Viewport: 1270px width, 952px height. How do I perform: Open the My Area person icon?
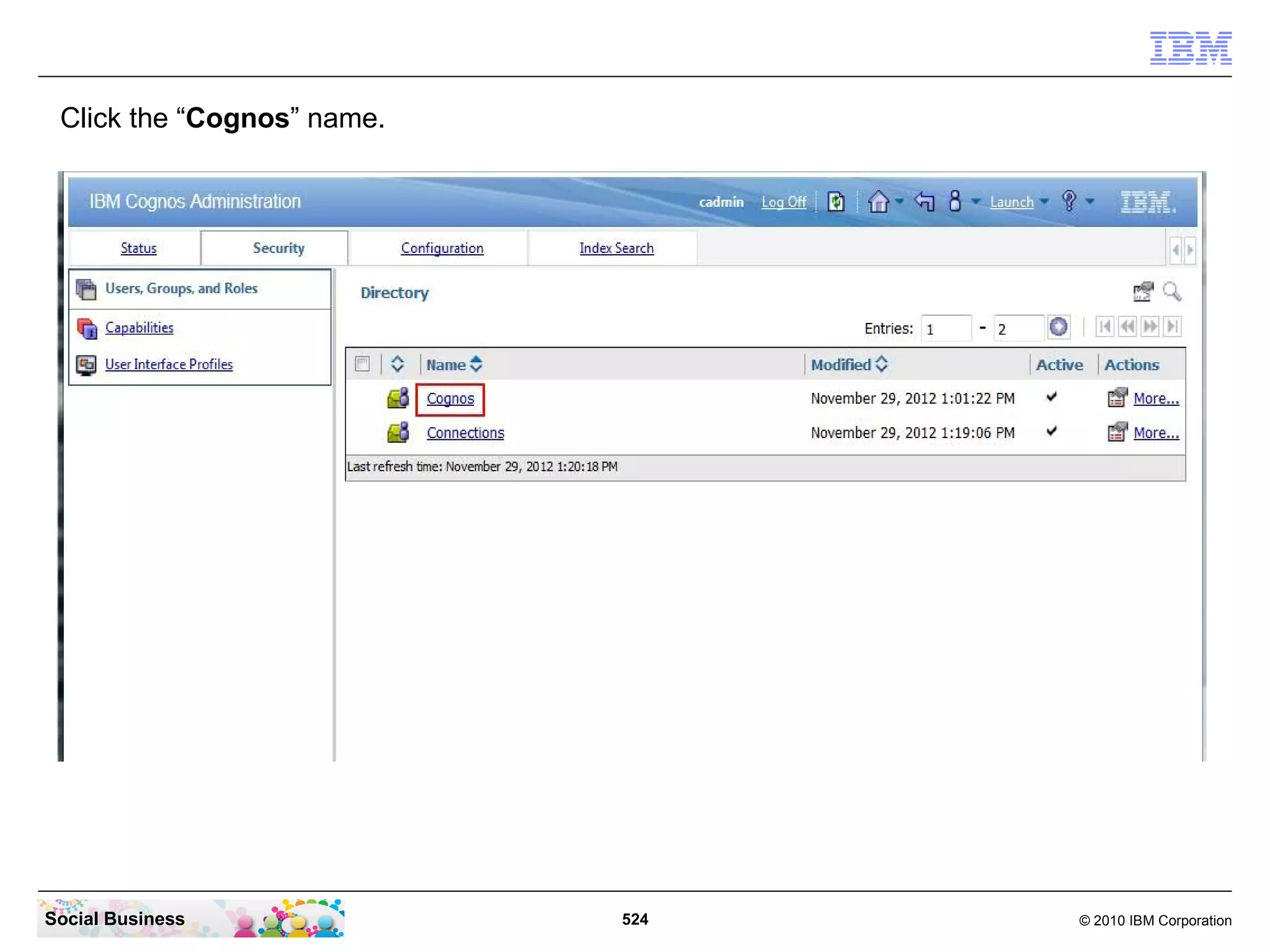pyautogui.click(x=955, y=201)
